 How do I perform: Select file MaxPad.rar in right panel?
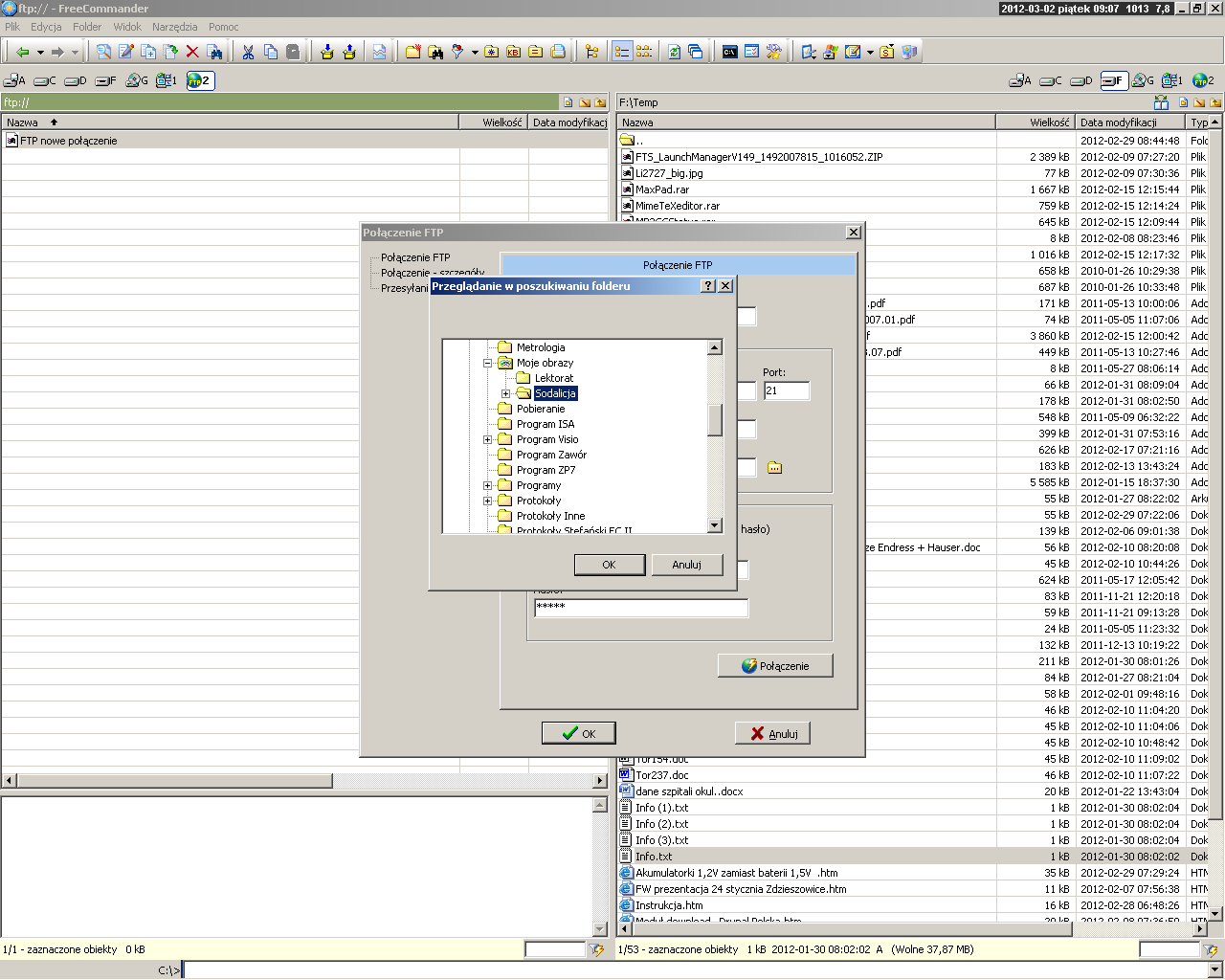click(x=662, y=189)
